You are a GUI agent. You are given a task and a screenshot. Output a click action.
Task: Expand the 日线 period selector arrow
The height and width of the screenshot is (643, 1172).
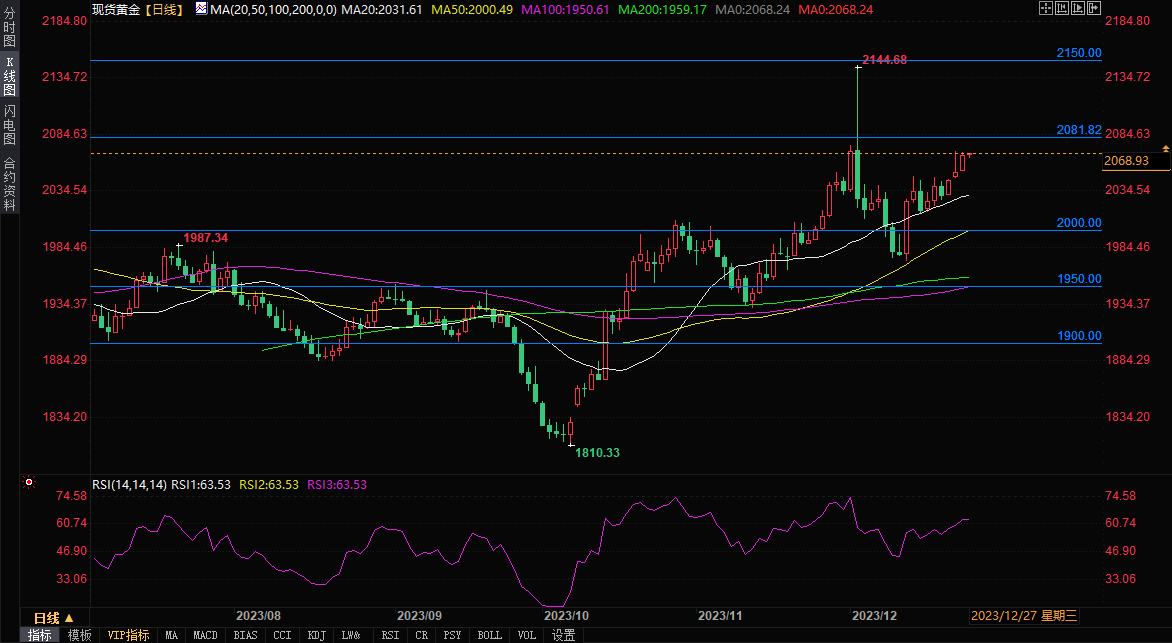69,618
